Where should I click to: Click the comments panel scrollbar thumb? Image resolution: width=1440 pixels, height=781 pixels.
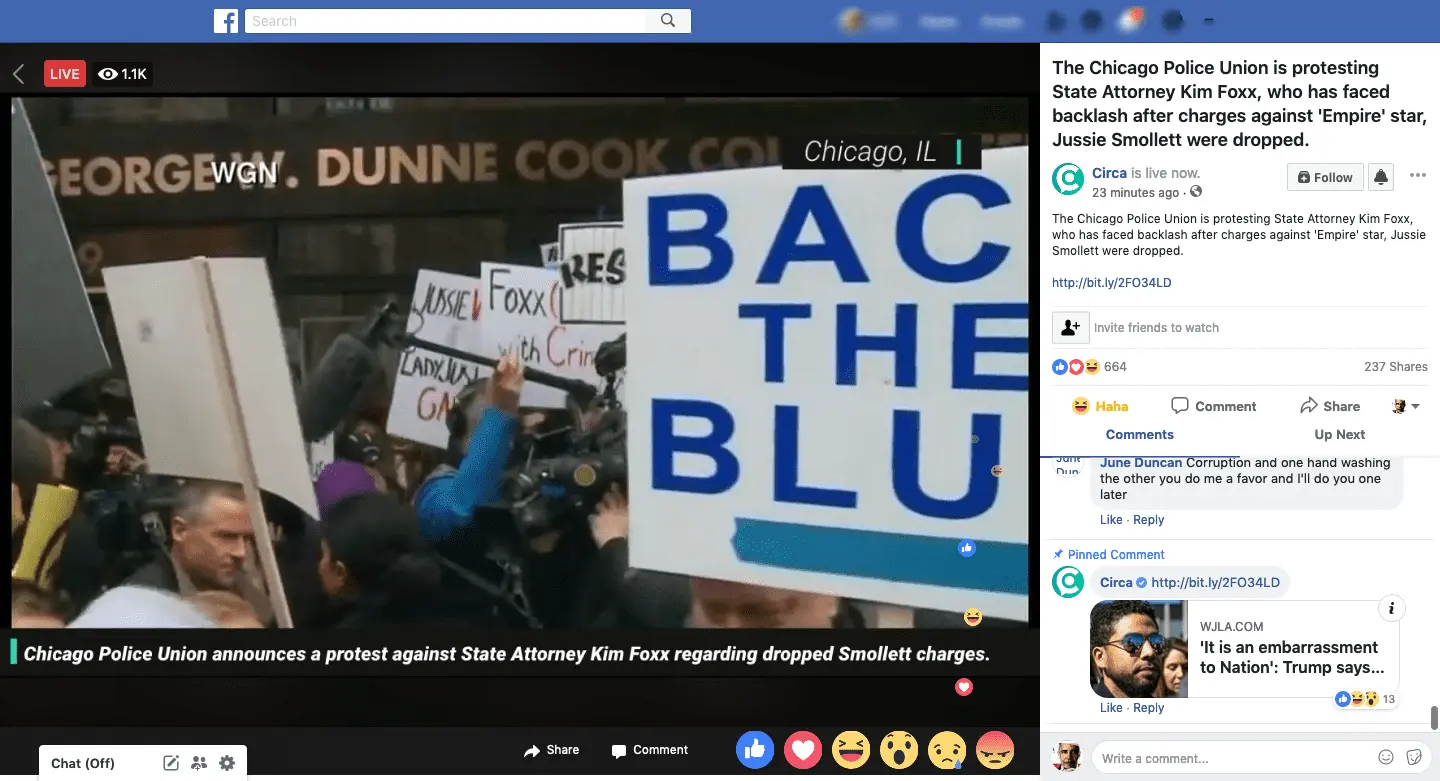(x=1434, y=717)
